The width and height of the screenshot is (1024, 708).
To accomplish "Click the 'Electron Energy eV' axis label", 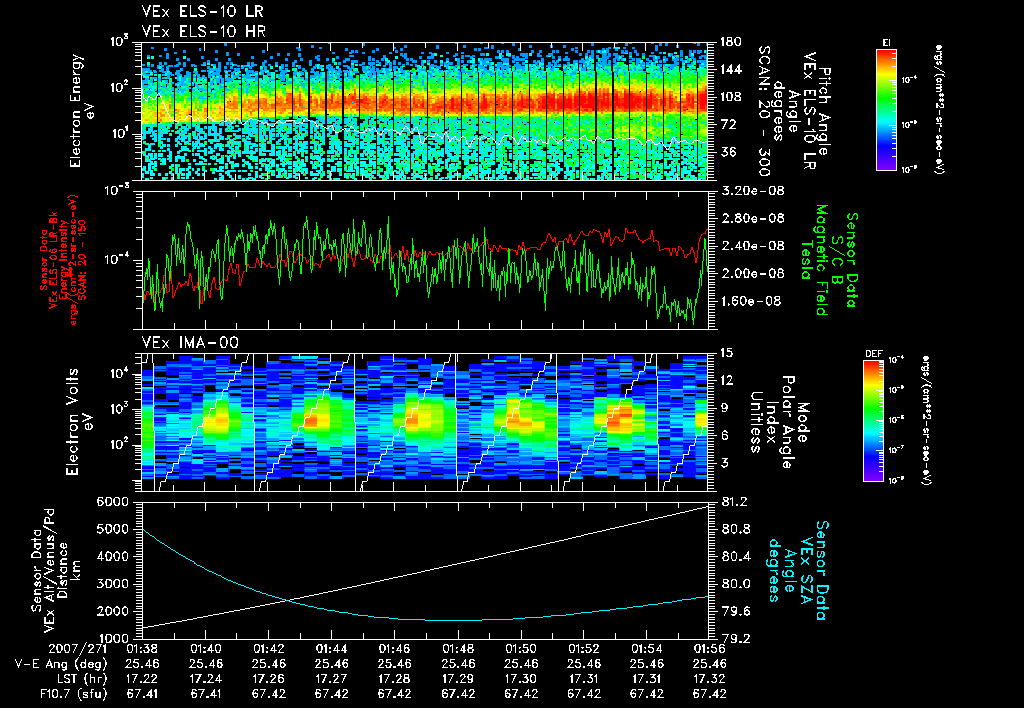I will tap(82, 111).
